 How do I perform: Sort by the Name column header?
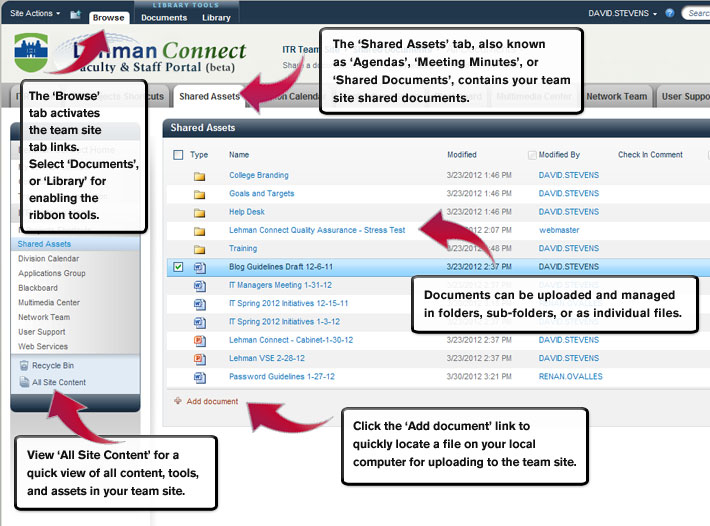click(239, 155)
